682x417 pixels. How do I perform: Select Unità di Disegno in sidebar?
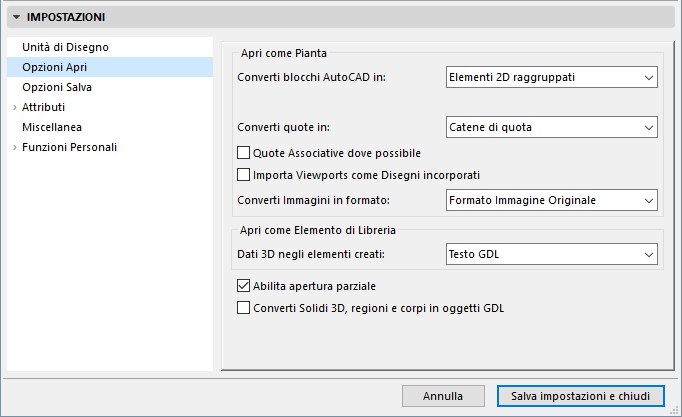(65, 47)
